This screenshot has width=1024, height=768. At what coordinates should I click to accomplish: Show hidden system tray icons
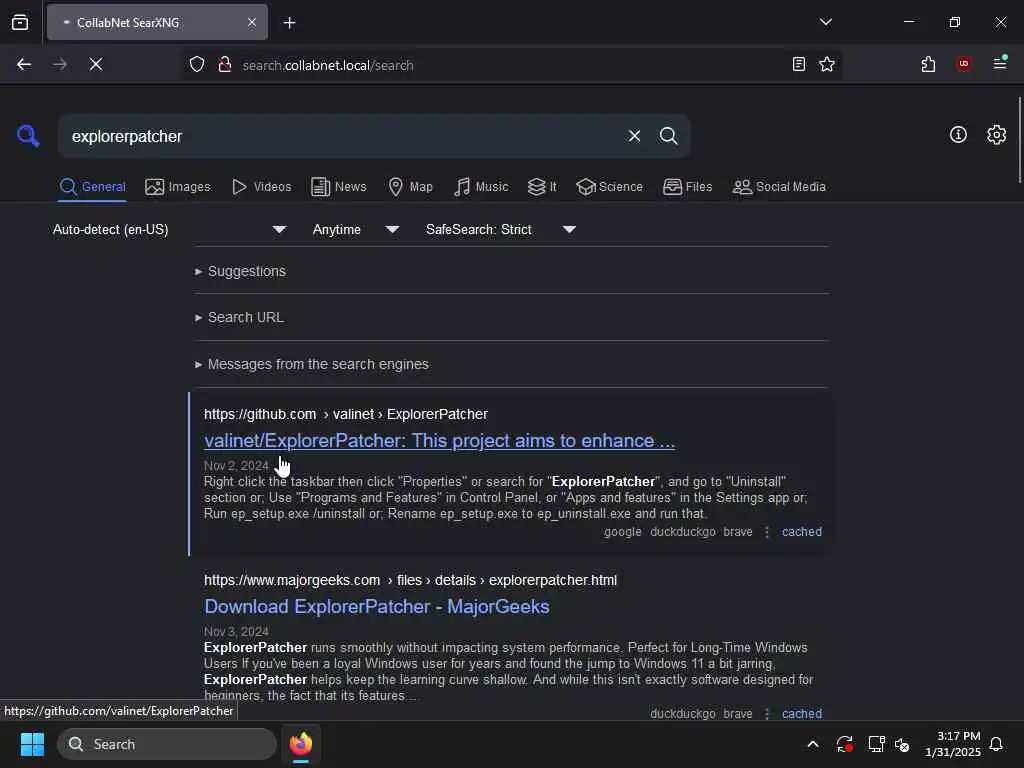813,744
